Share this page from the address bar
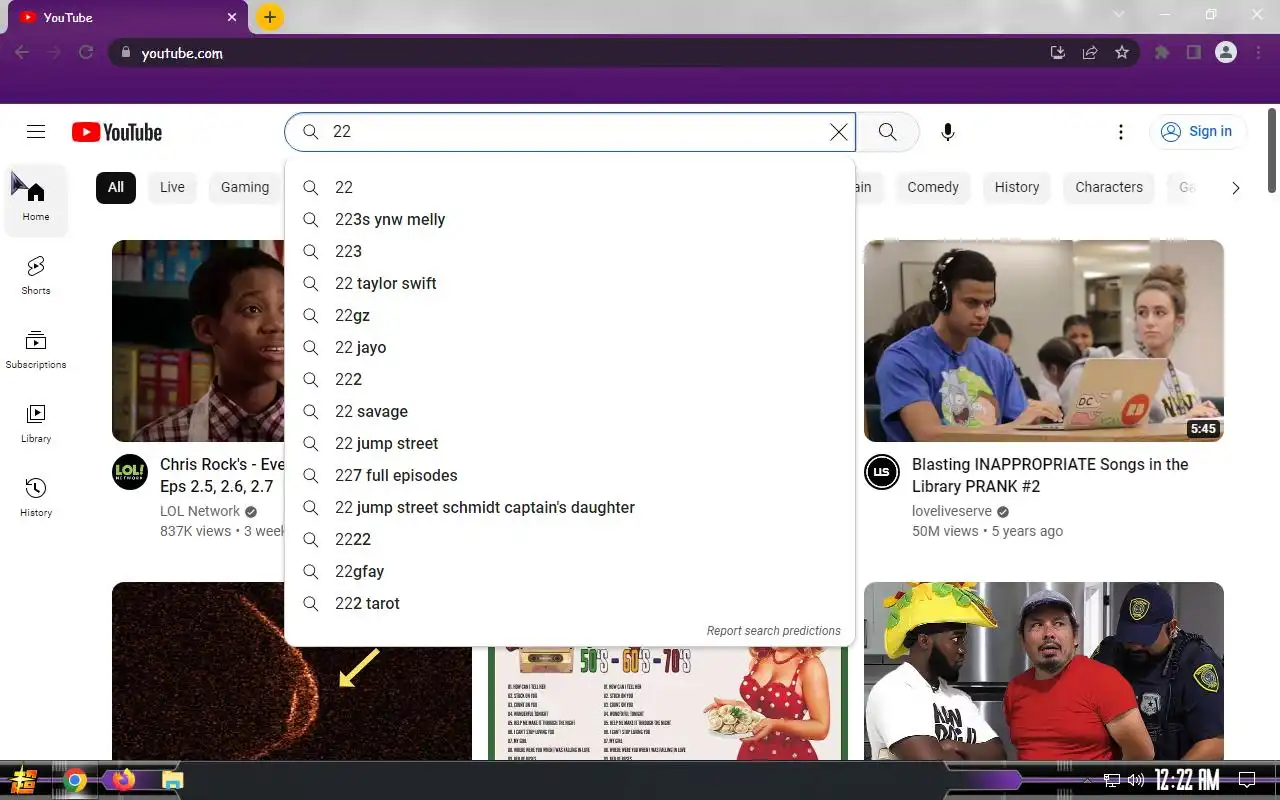The height and width of the screenshot is (800, 1280). pyautogui.click(x=1090, y=53)
